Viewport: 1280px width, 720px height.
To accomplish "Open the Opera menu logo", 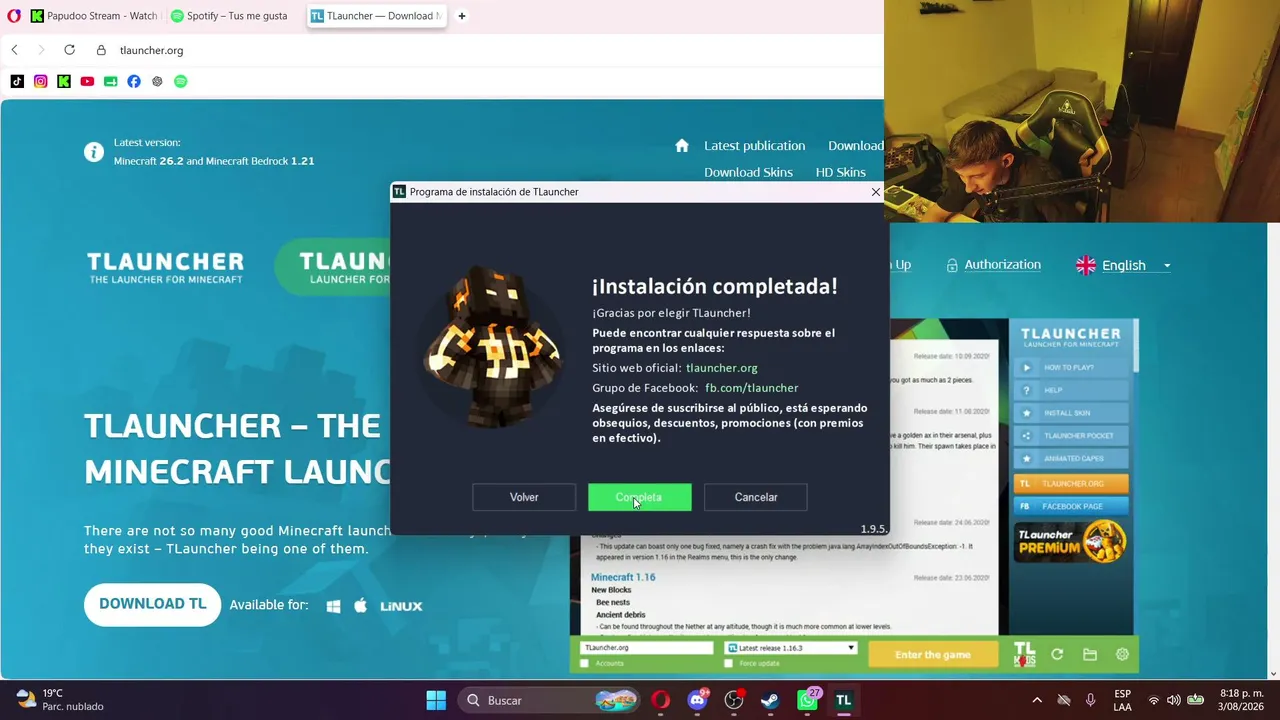I will 14,16.
